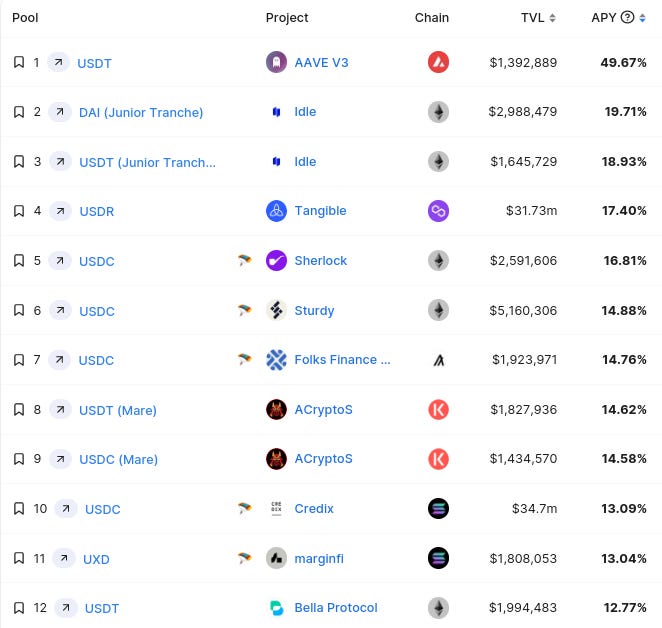Open external link arrow for row 10 USDC
The width and height of the screenshot is (662, 628).
pos(66,508)
